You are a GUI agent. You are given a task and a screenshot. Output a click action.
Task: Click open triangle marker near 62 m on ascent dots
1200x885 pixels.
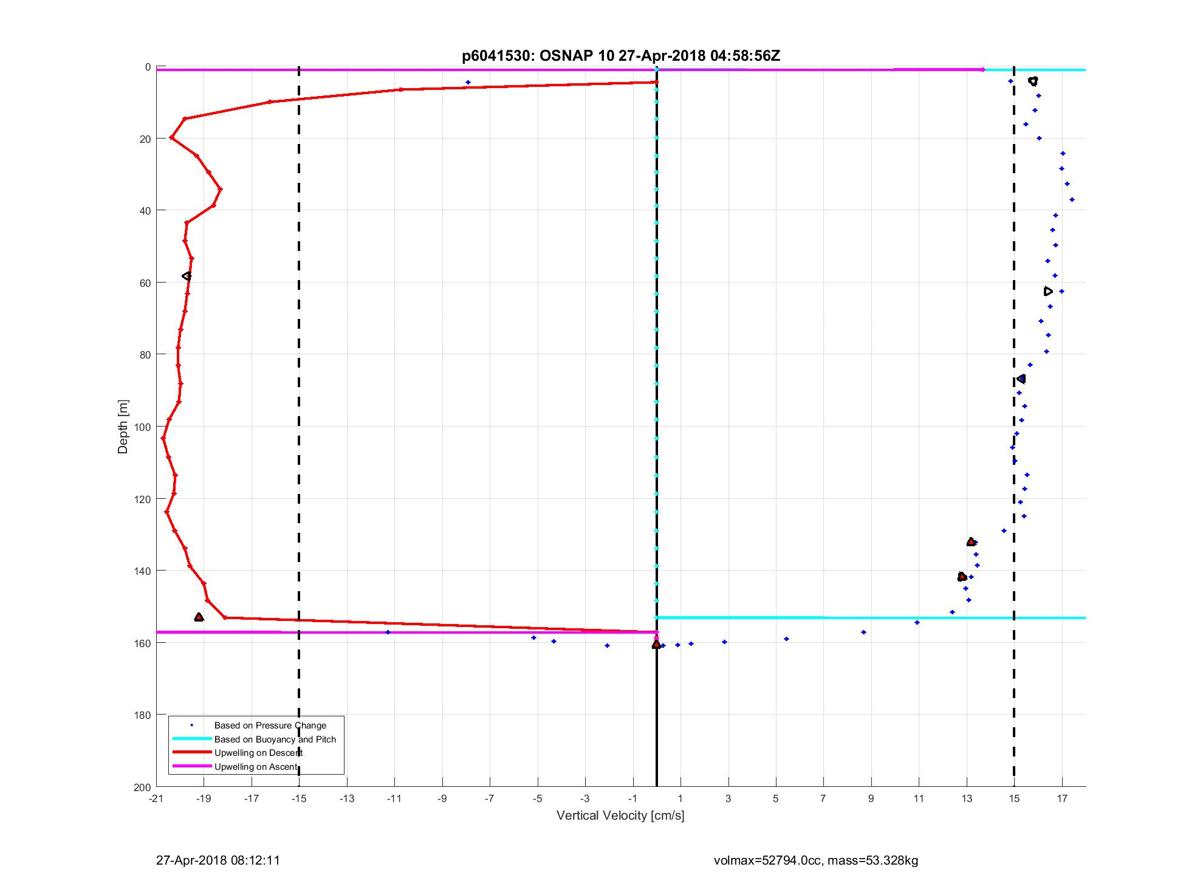point(1048,291)
